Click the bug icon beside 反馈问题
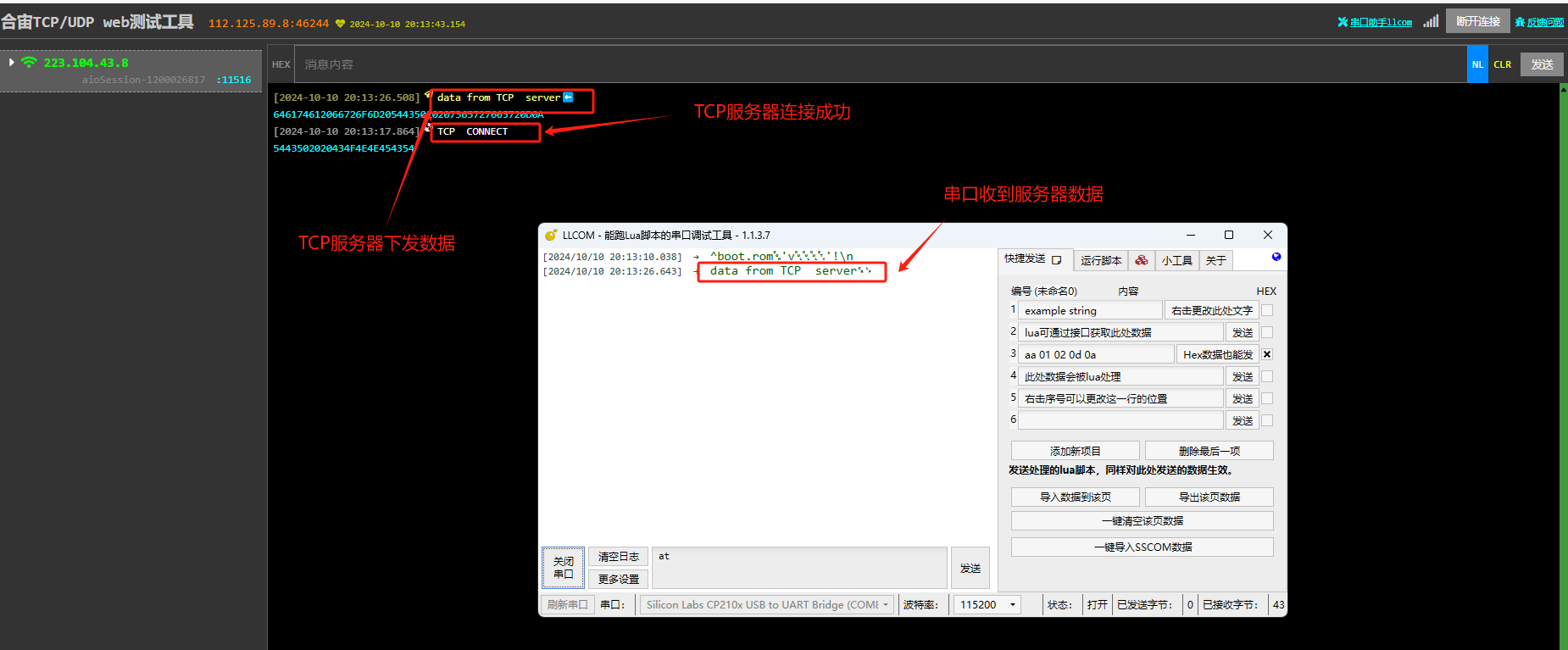The image size is (1568, 650). [x=1520, y=22]
